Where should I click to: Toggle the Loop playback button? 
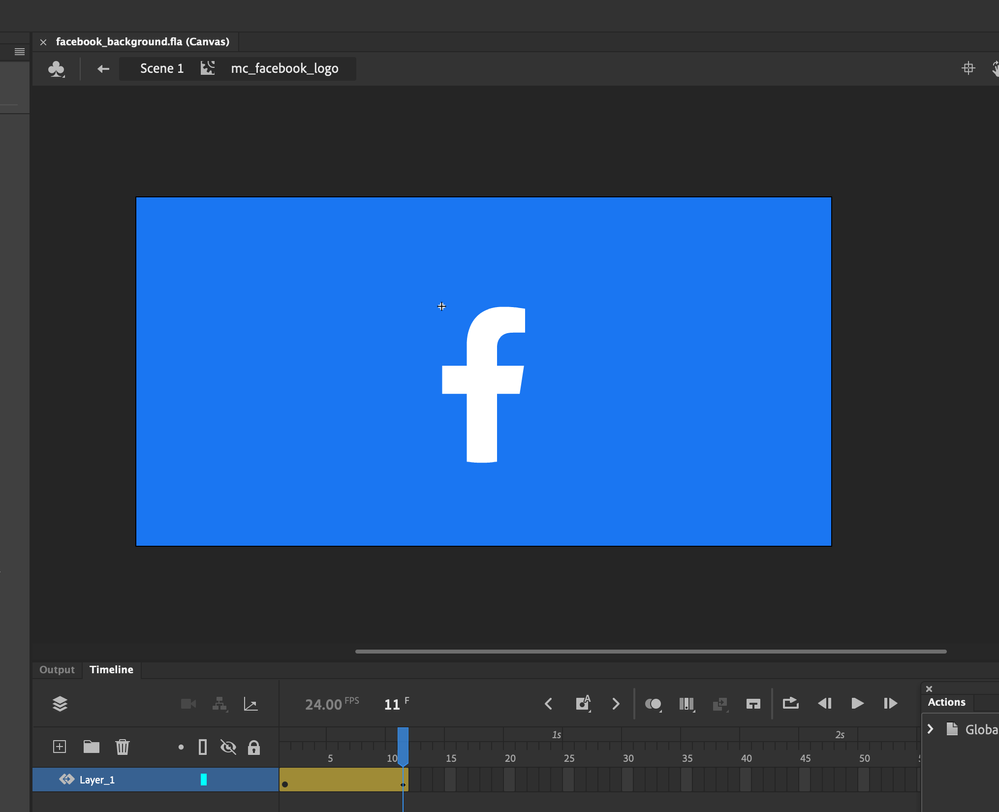point(790,704)
